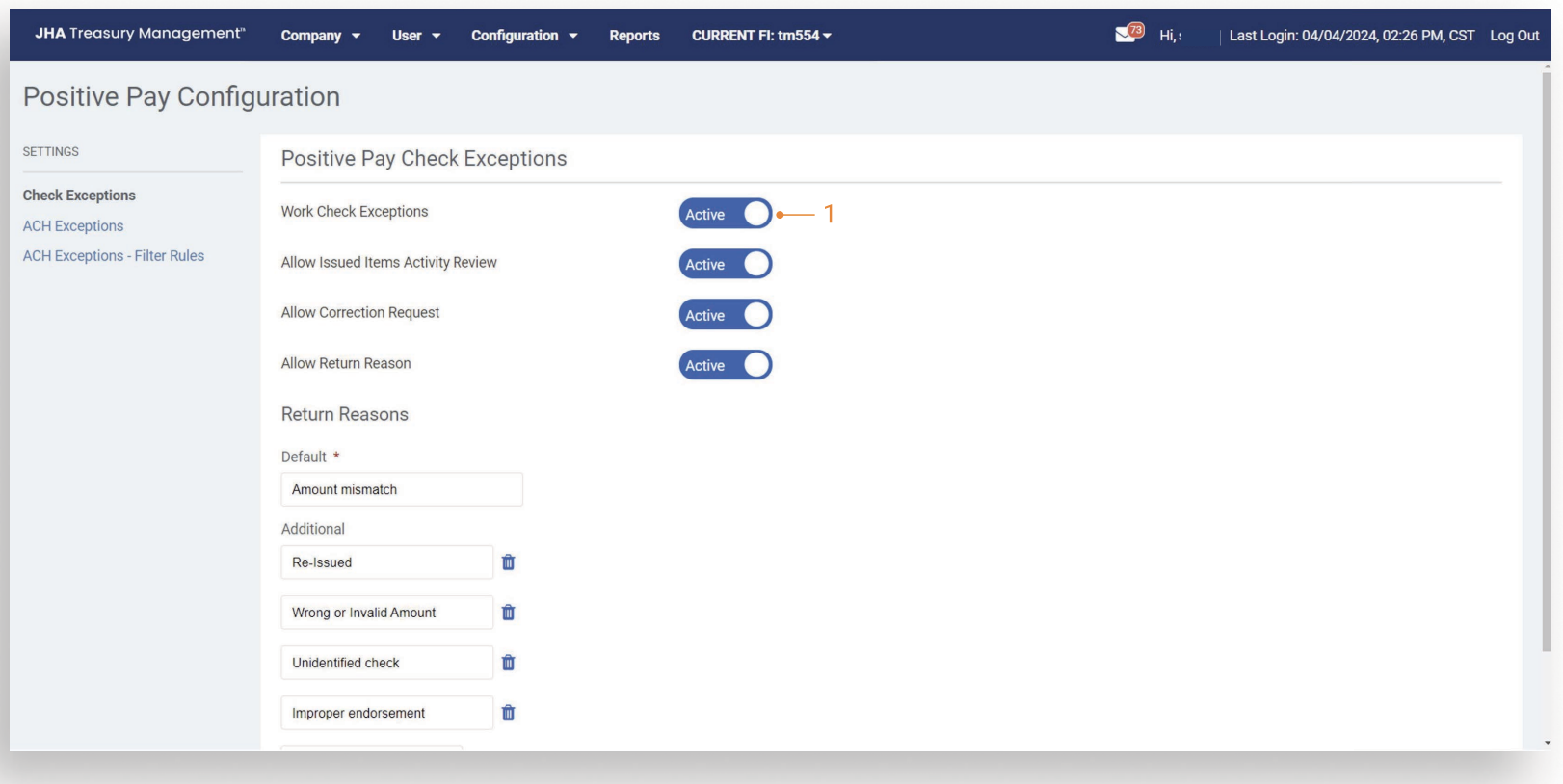Screen dimensions: 1563x784
Task: Open the mail notifications envelope icon
Action: 1126,34
